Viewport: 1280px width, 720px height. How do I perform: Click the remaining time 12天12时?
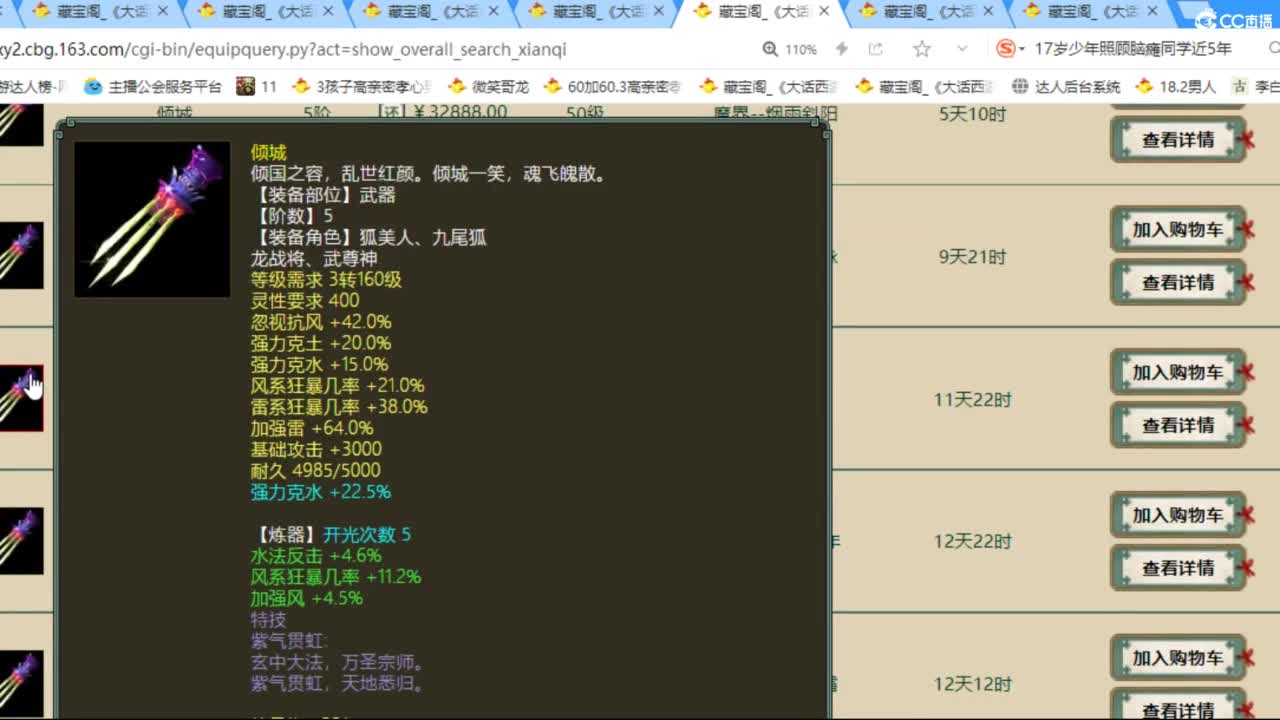973,685
